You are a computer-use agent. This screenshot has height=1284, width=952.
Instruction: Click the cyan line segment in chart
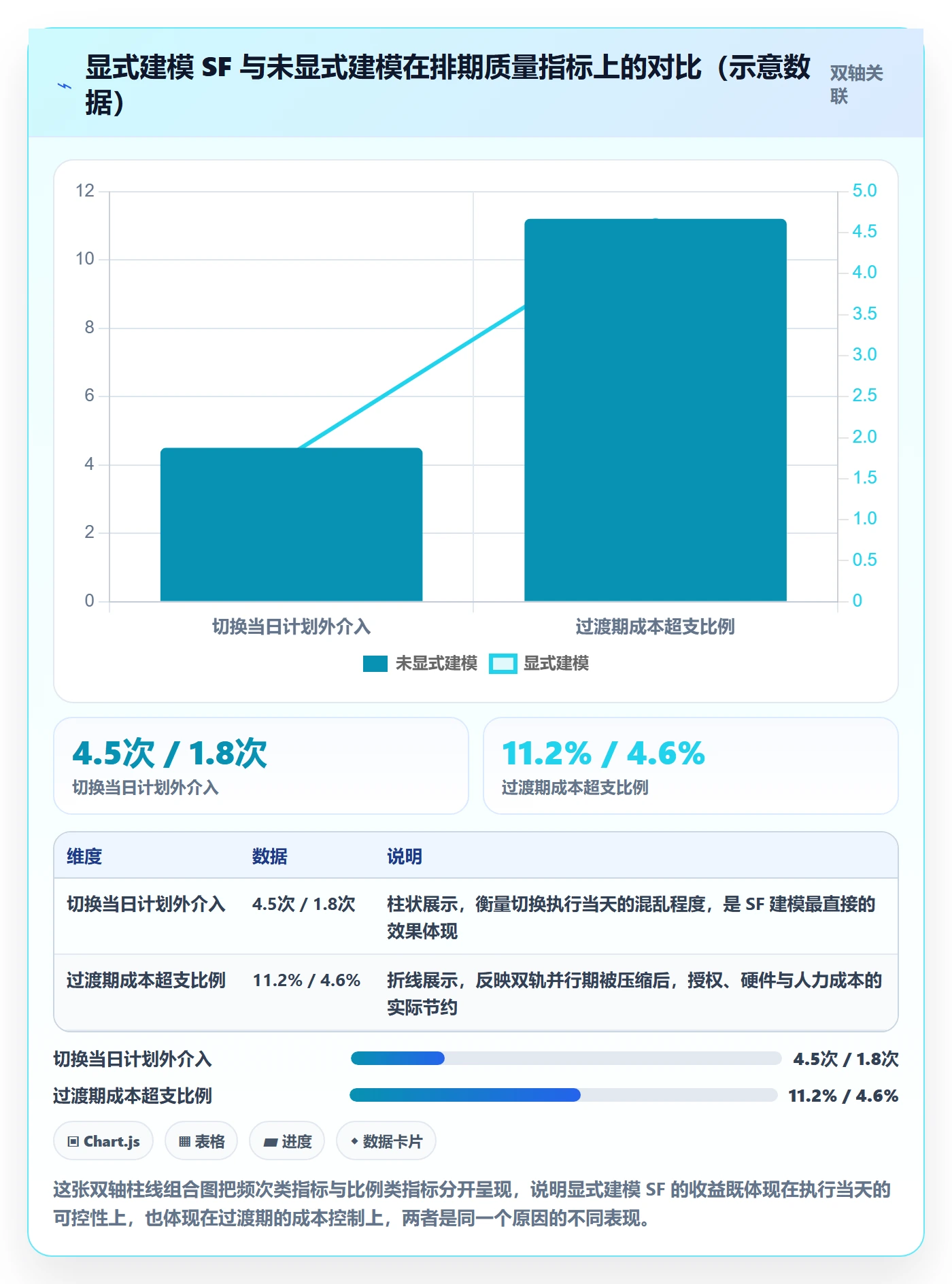412,377
